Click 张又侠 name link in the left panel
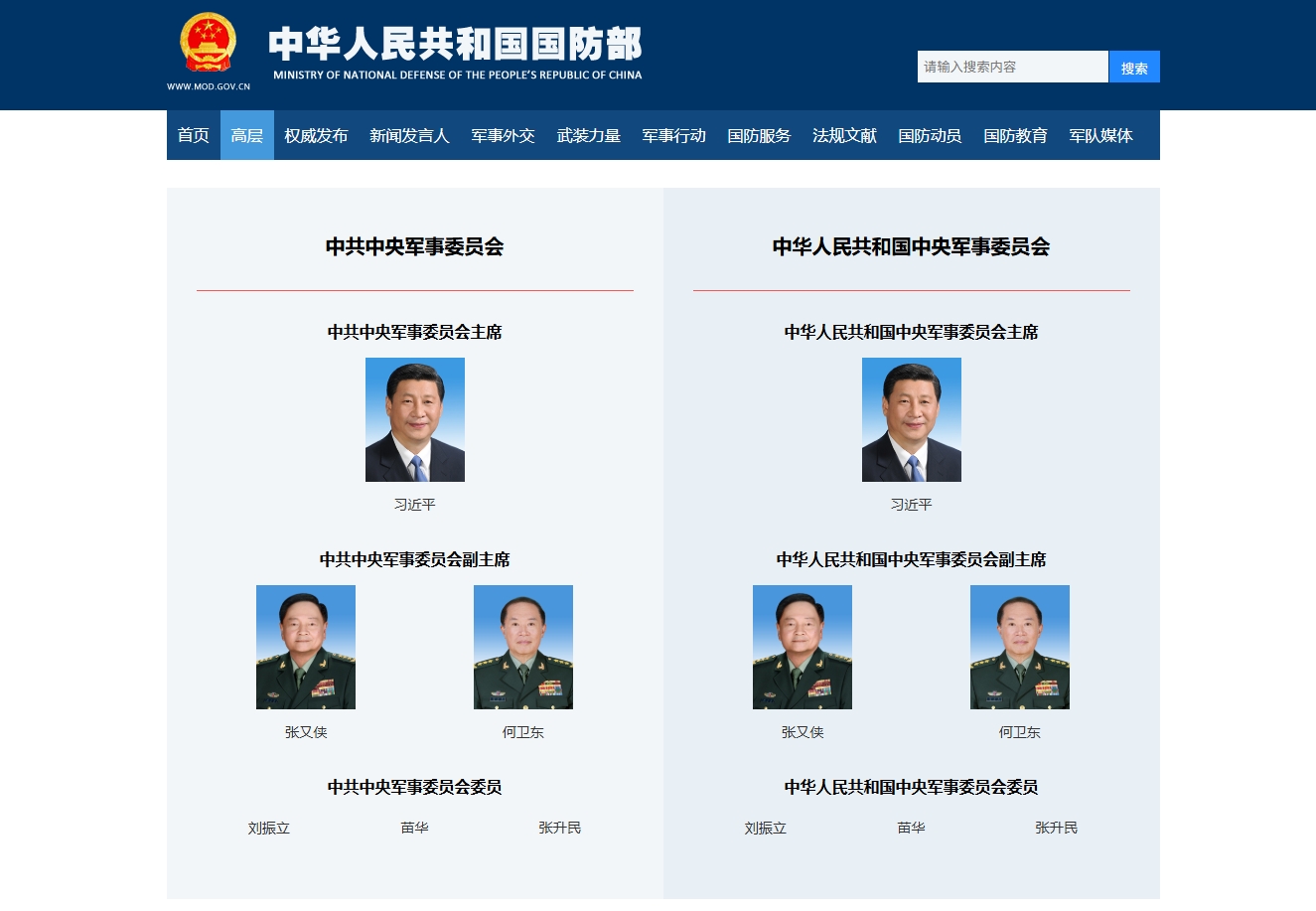This screenshot has height=911, width=1316. (x=306, y=732)
